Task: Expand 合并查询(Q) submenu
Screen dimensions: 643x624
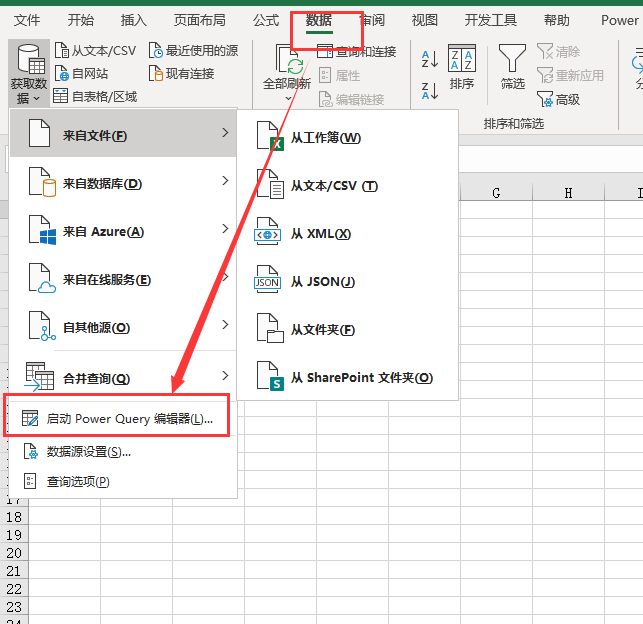Action: [123, 376]
